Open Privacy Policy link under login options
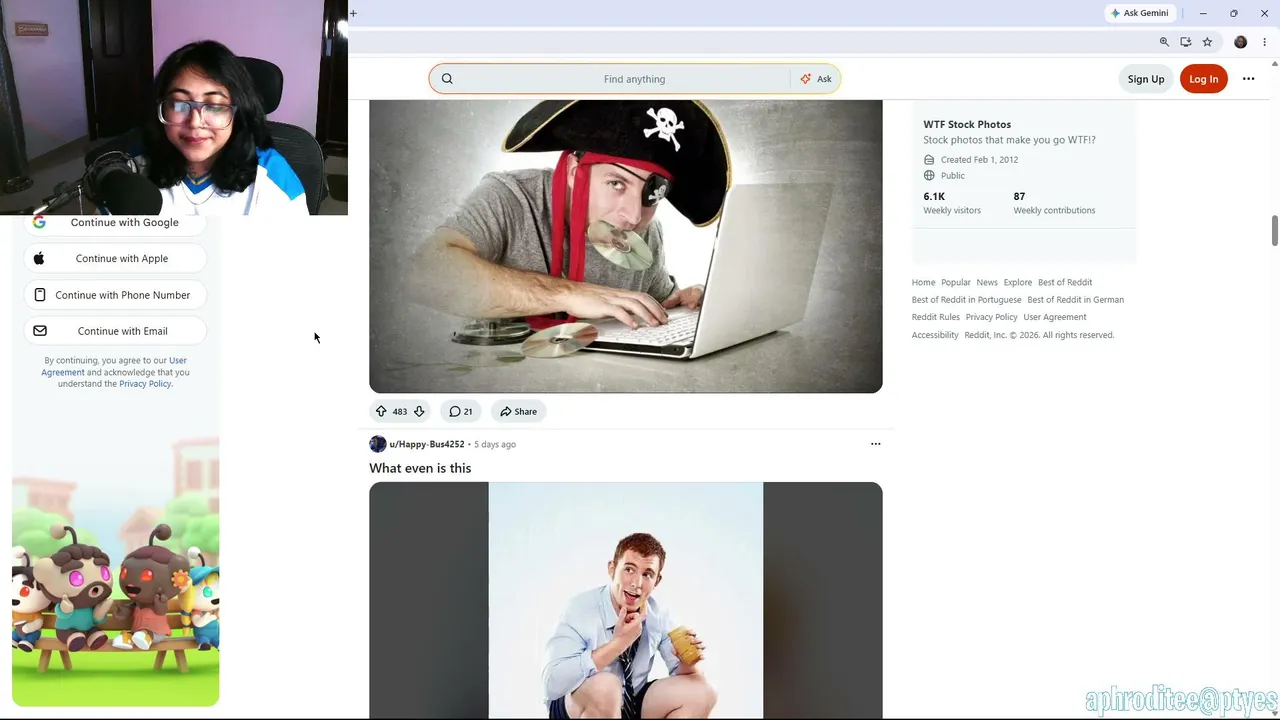This screenshot has width=1280, height=720. 145,384
